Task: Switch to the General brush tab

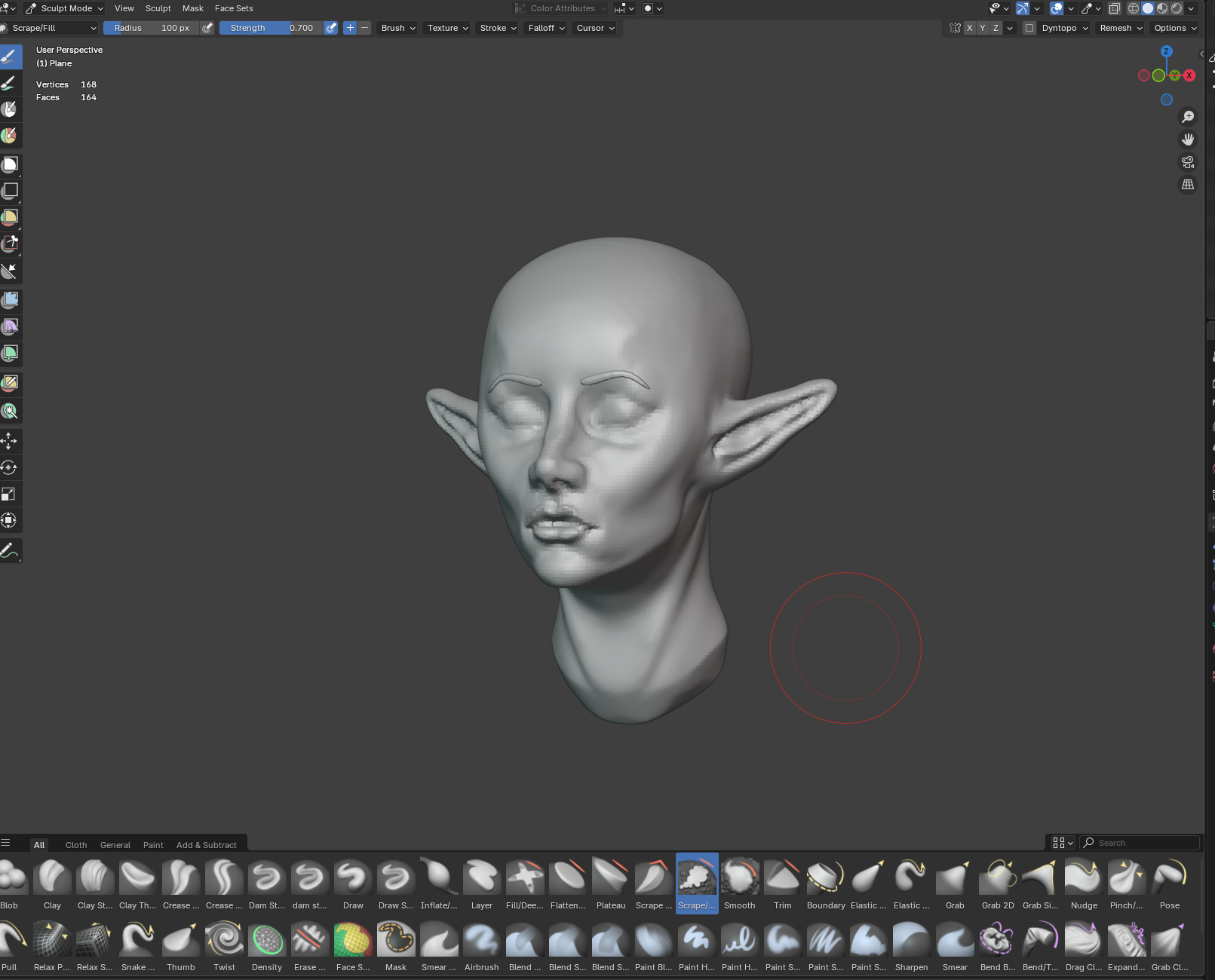Action: click(115, 845)
